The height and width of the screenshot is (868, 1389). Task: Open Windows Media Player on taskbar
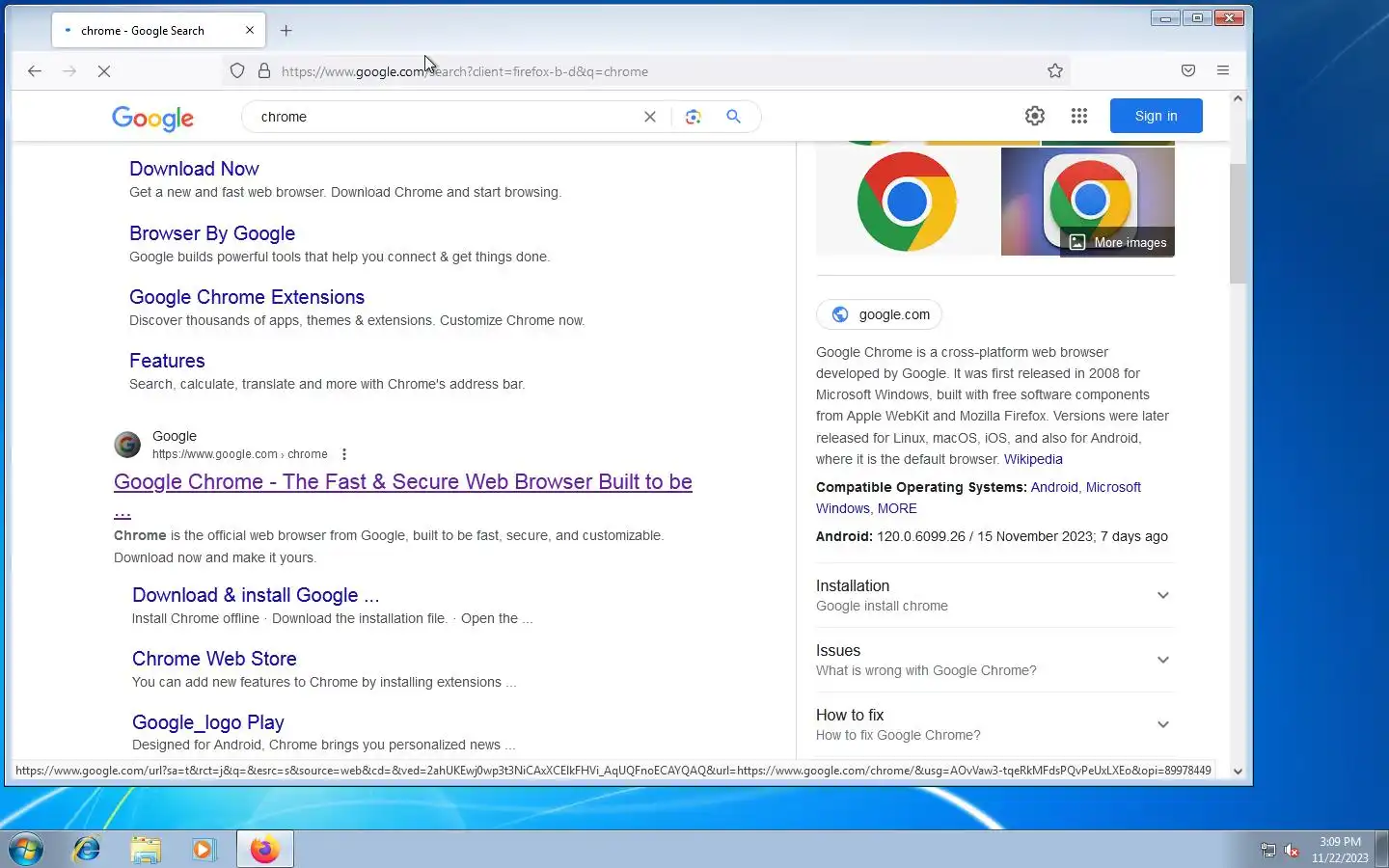coord(204,849)
